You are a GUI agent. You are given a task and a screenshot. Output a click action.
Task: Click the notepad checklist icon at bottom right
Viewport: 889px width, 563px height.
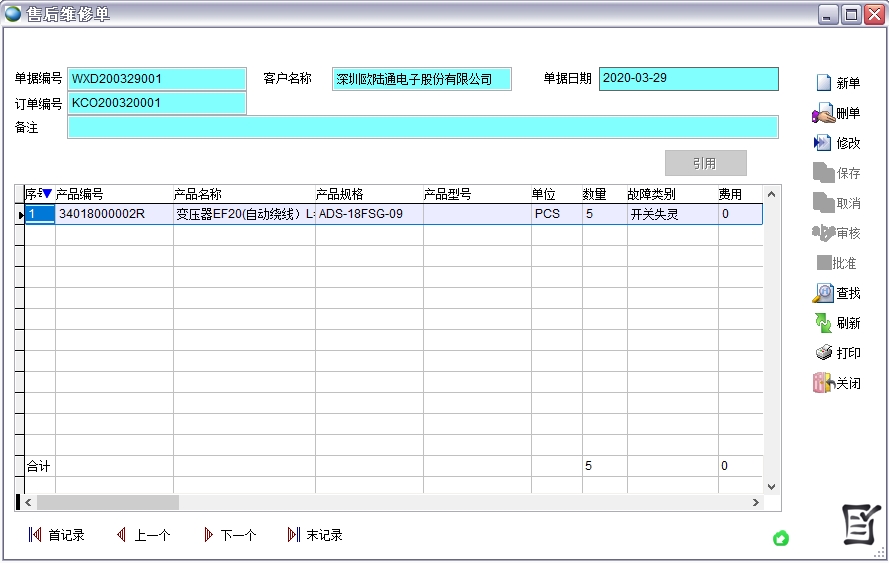click(860, 525)
